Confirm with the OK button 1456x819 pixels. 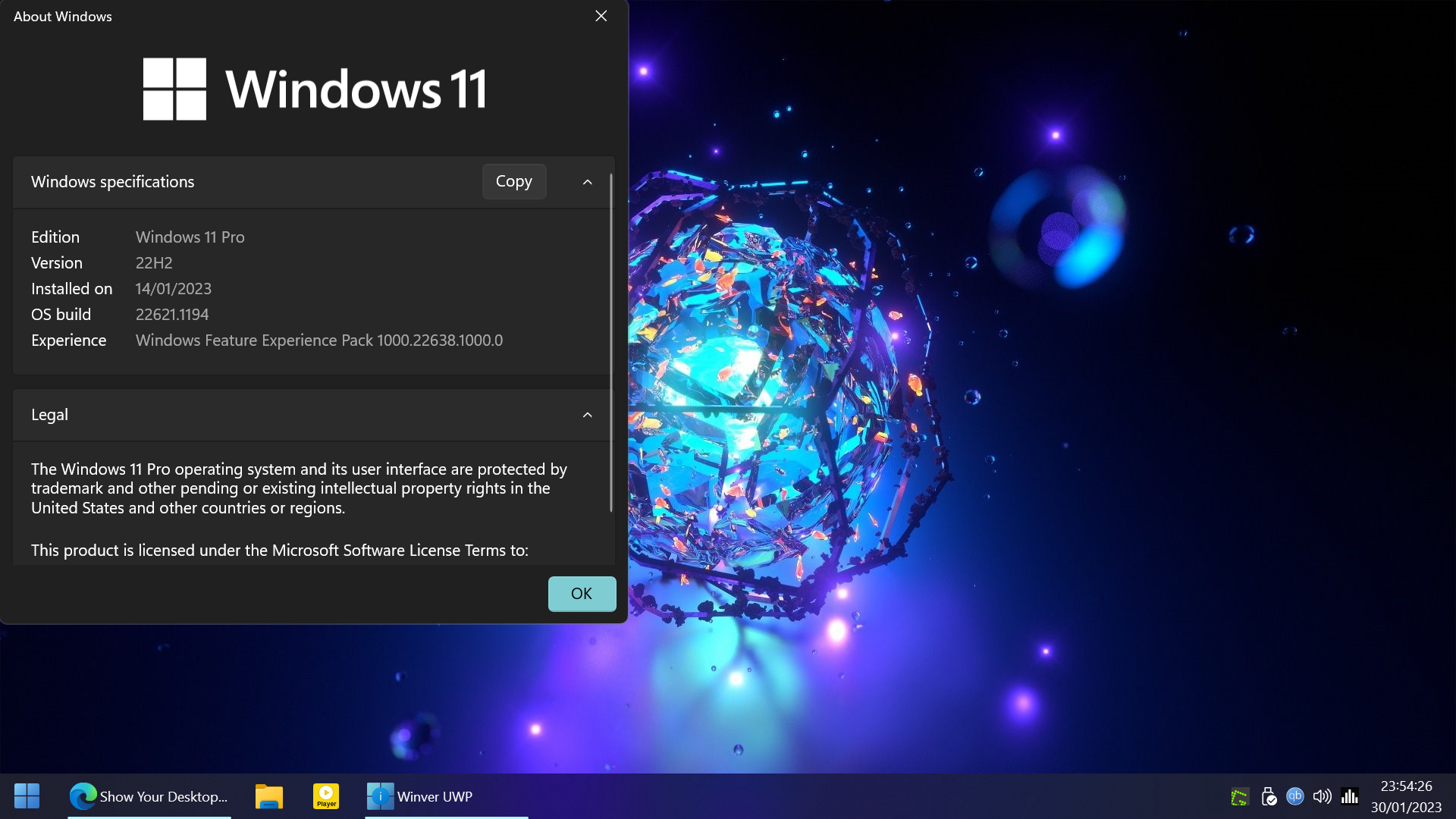[582, 593]
